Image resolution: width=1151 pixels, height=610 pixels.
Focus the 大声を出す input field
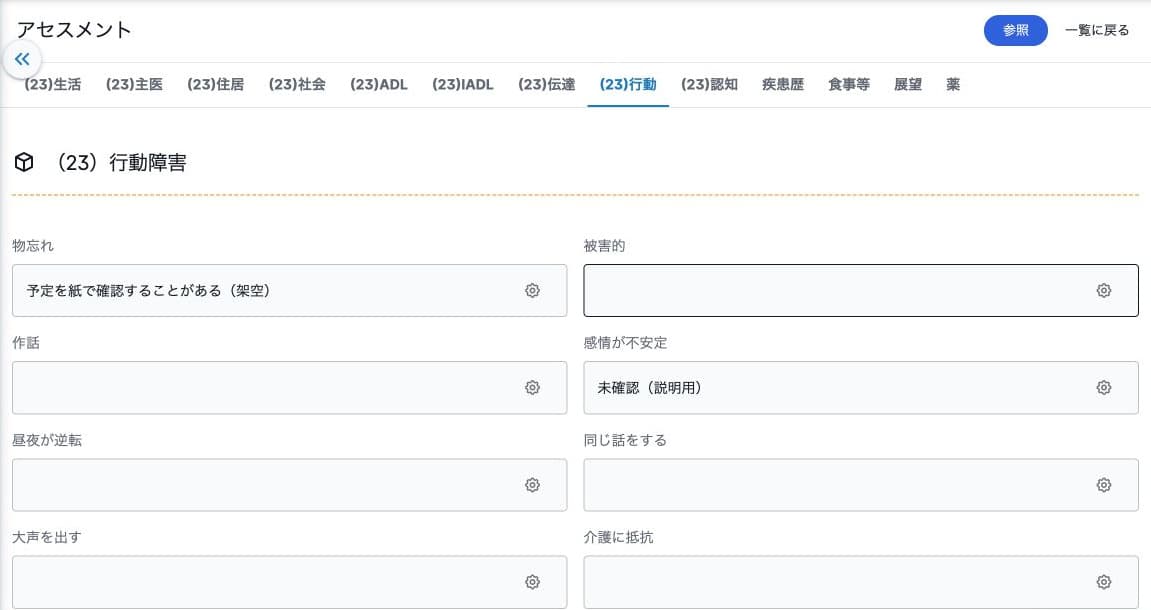tap(289, 582)
